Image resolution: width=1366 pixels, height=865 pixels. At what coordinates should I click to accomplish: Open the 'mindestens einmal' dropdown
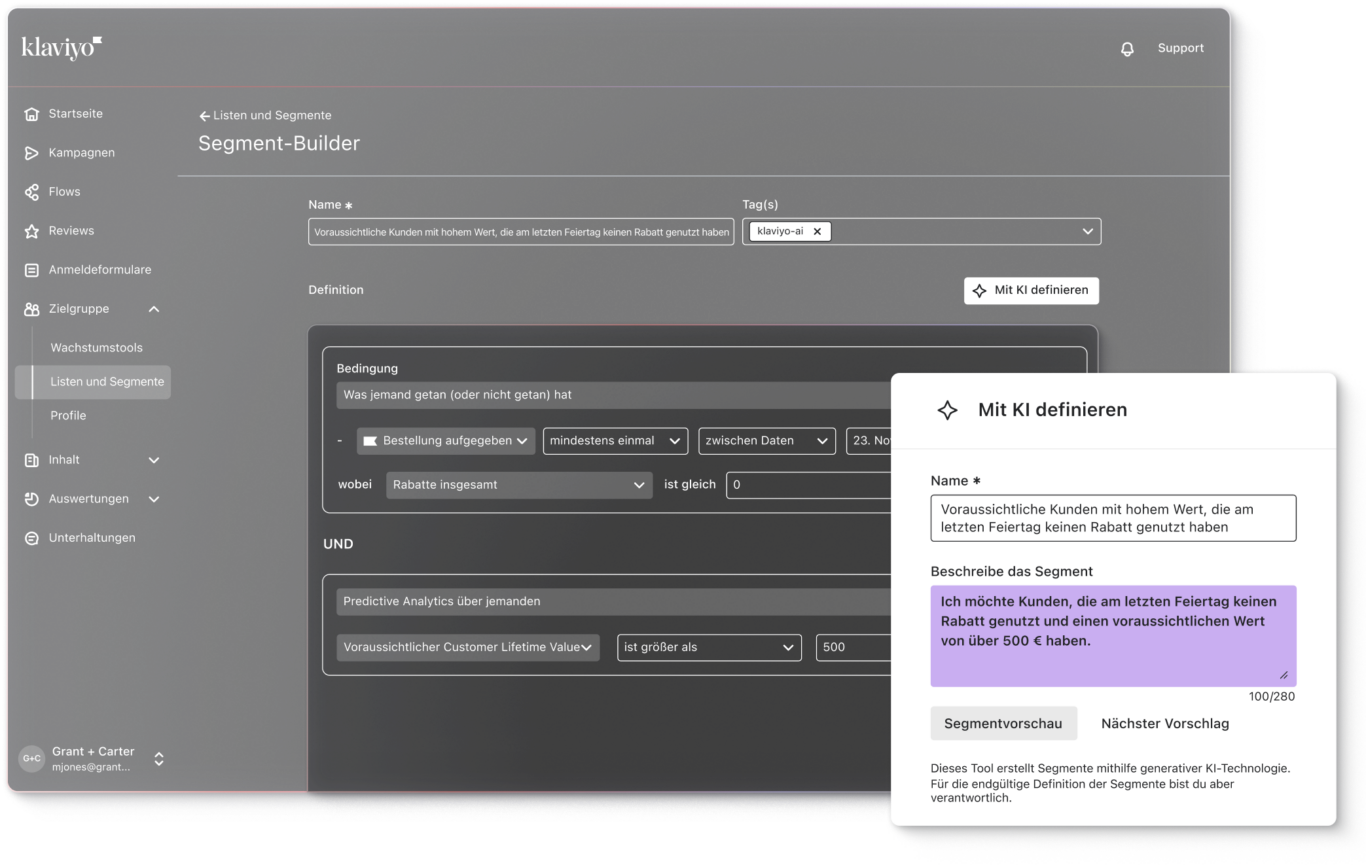(x=614, y=440)
